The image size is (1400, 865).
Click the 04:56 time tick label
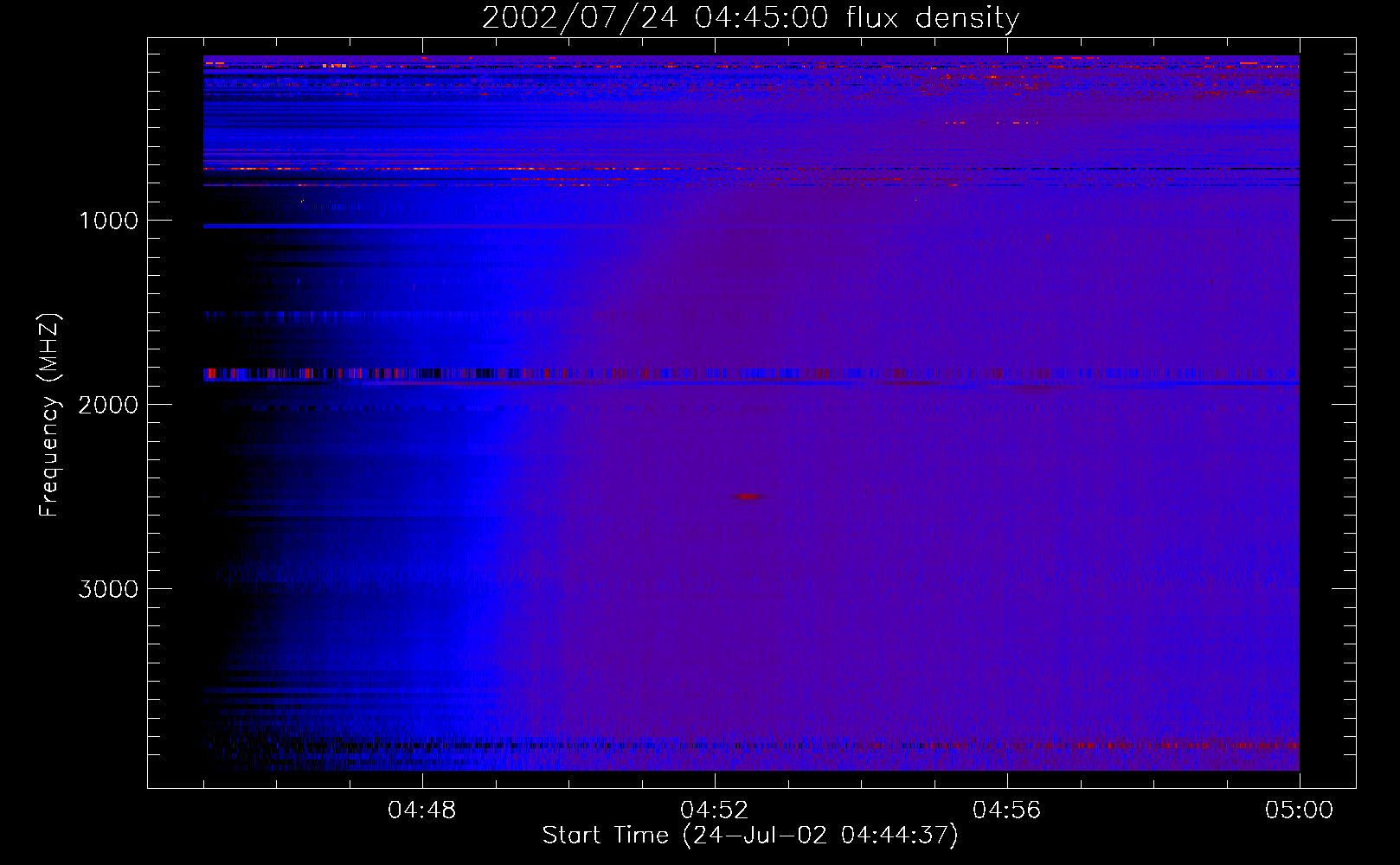tap(1007, 811)
